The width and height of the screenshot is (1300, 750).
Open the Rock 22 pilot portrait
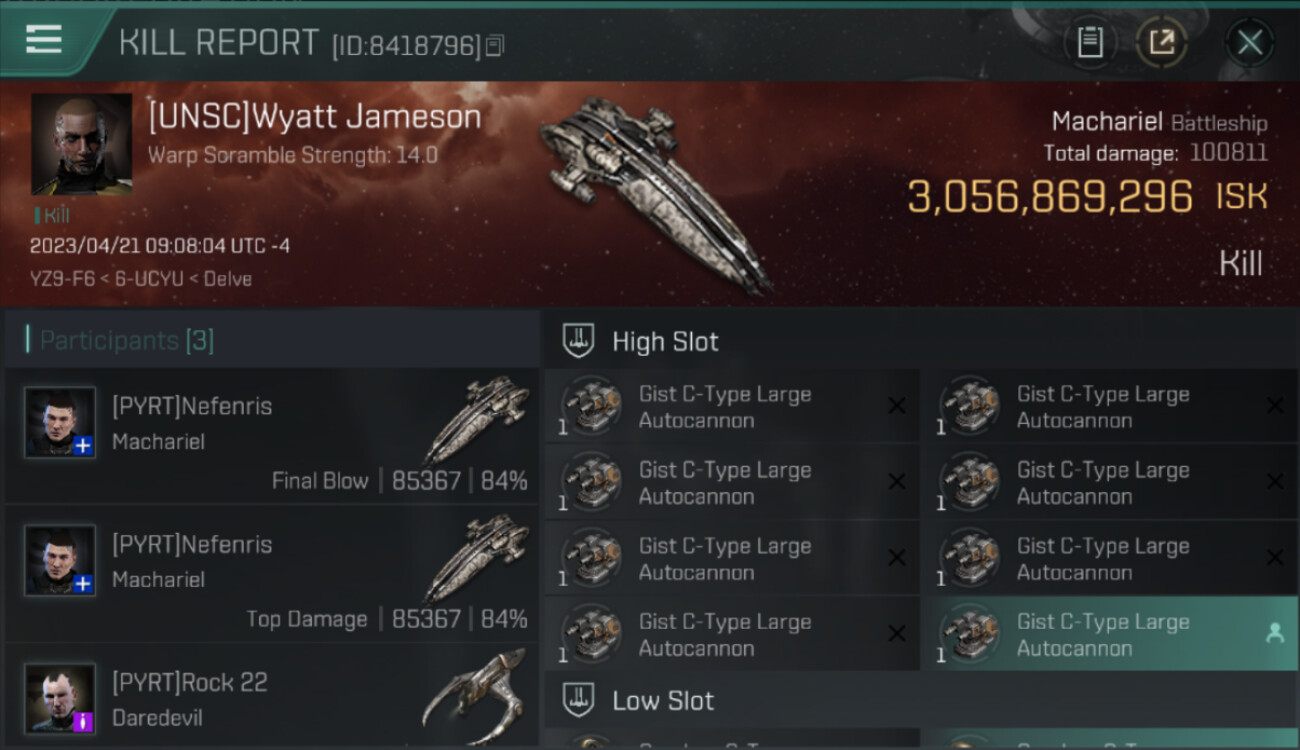(x=60, y=699)
